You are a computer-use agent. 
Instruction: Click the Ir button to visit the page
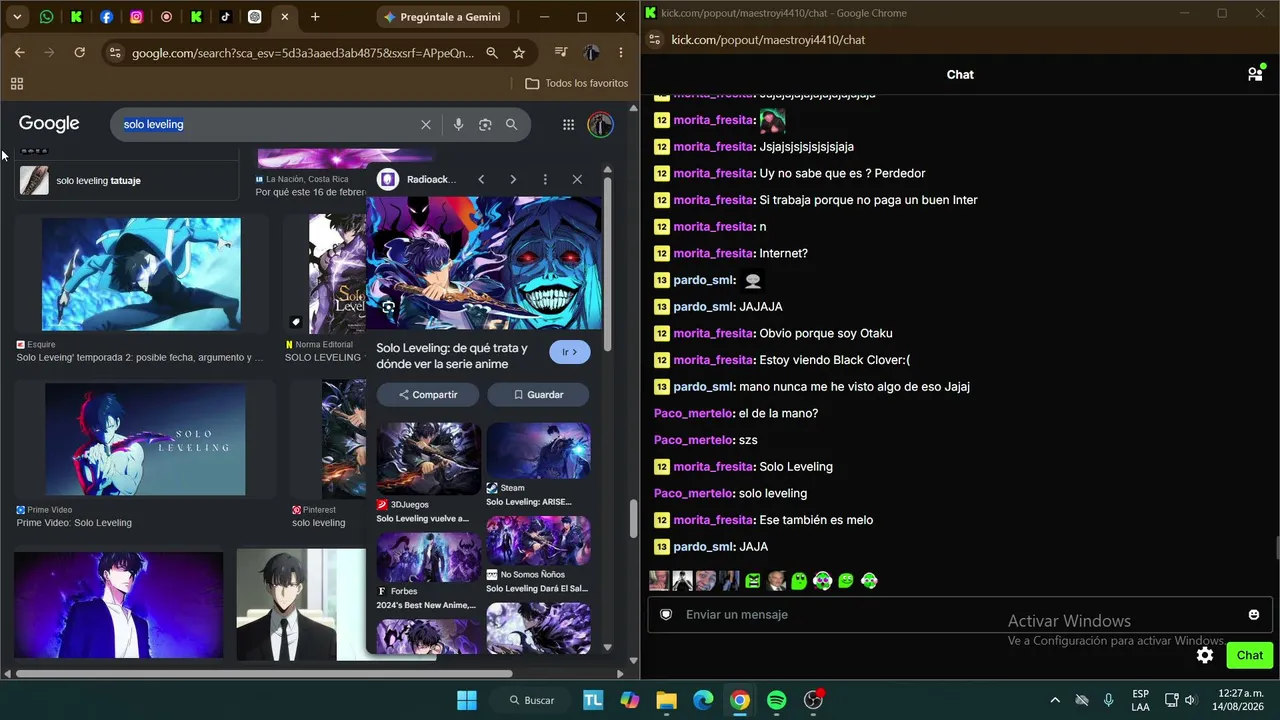(570, 352)
